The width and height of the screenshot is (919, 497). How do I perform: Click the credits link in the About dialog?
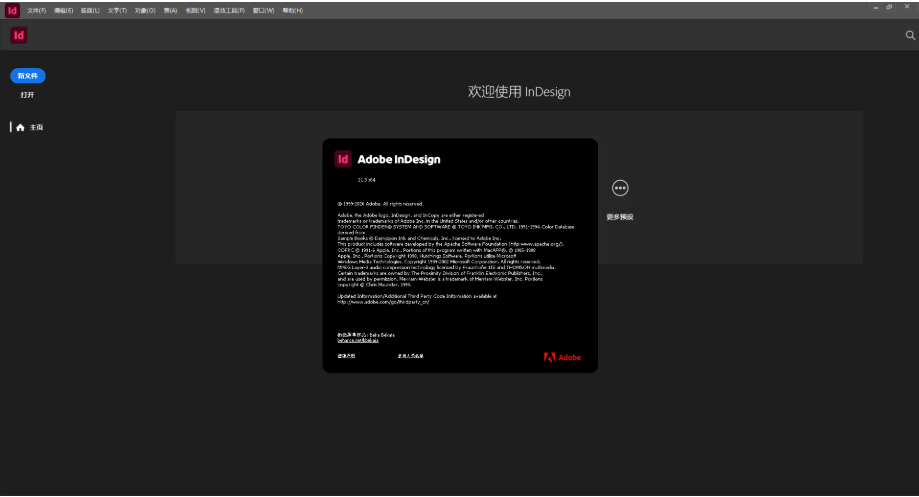[x=410, y=356]
